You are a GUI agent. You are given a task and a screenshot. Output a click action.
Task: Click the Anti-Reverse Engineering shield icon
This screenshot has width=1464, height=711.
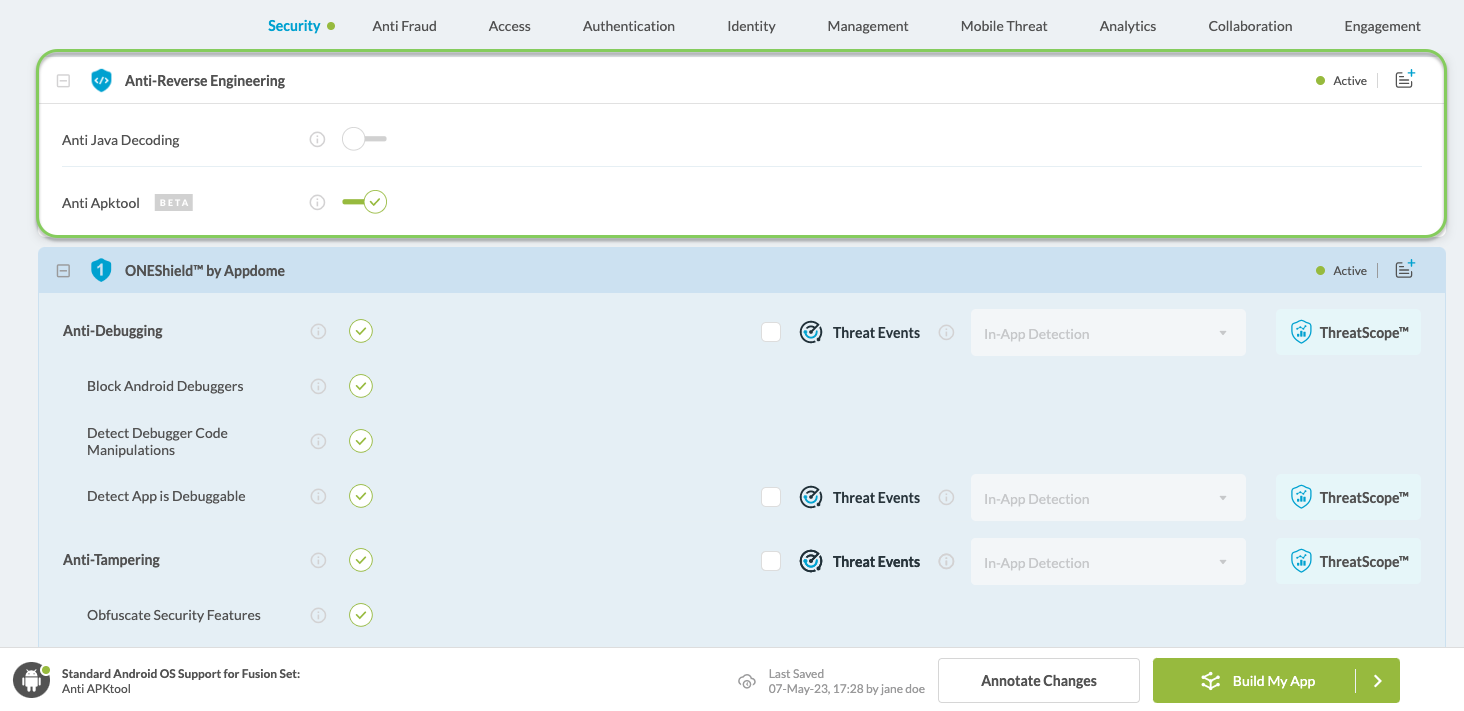click(x=101, y=81)
